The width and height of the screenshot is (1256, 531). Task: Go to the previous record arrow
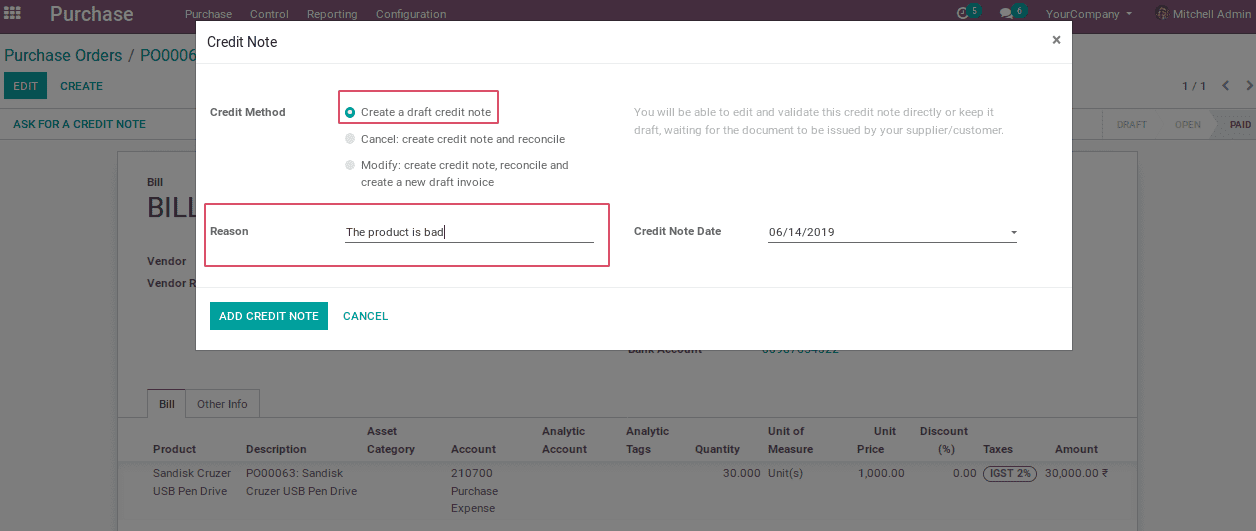(1225, 86)
